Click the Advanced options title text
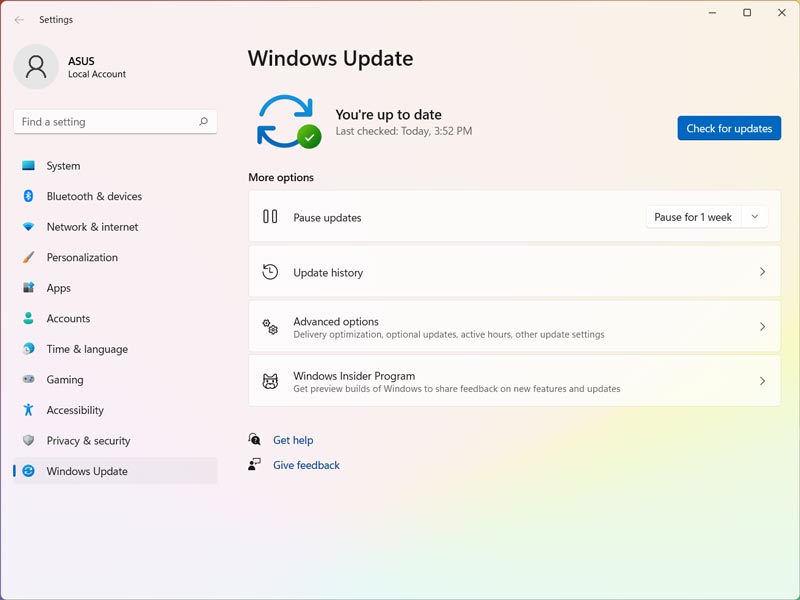The height and width of the screenshot is (600, 800). [336, 321]
